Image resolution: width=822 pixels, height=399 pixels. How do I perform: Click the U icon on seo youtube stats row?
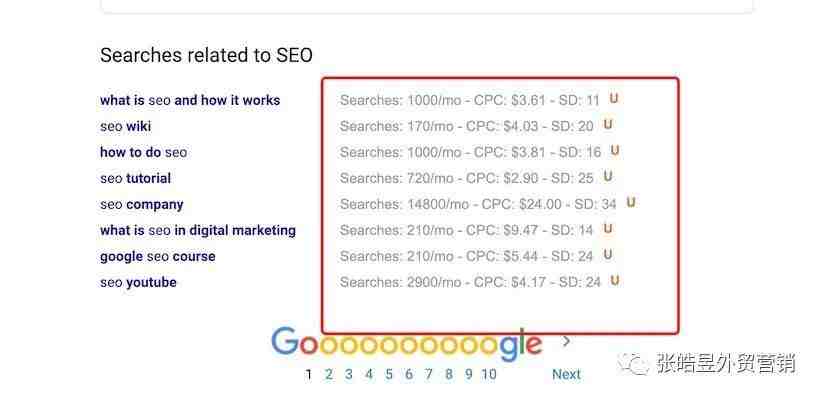click(615, 281)
